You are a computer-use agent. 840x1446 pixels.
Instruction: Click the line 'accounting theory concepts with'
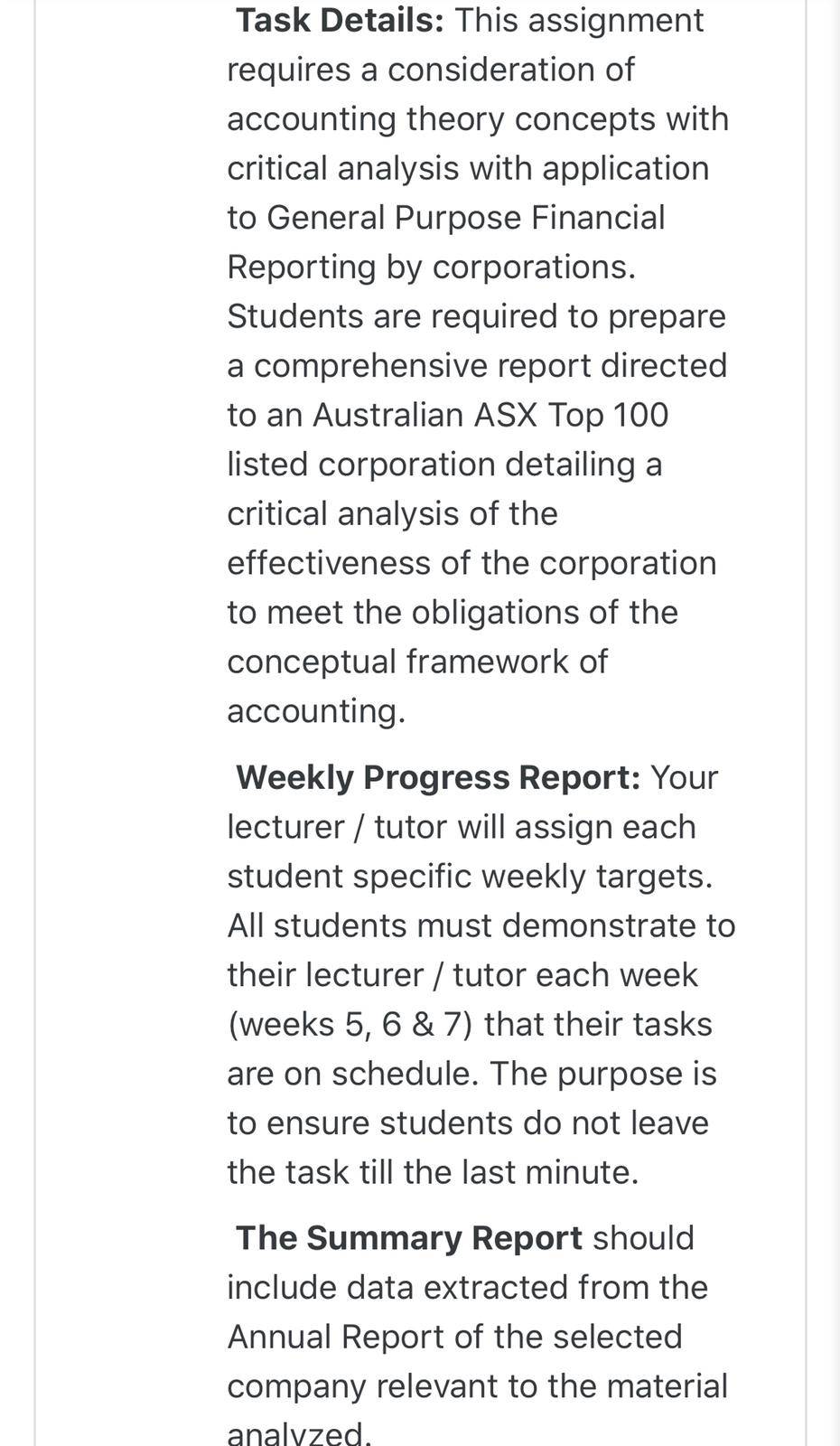coord(478,119)
